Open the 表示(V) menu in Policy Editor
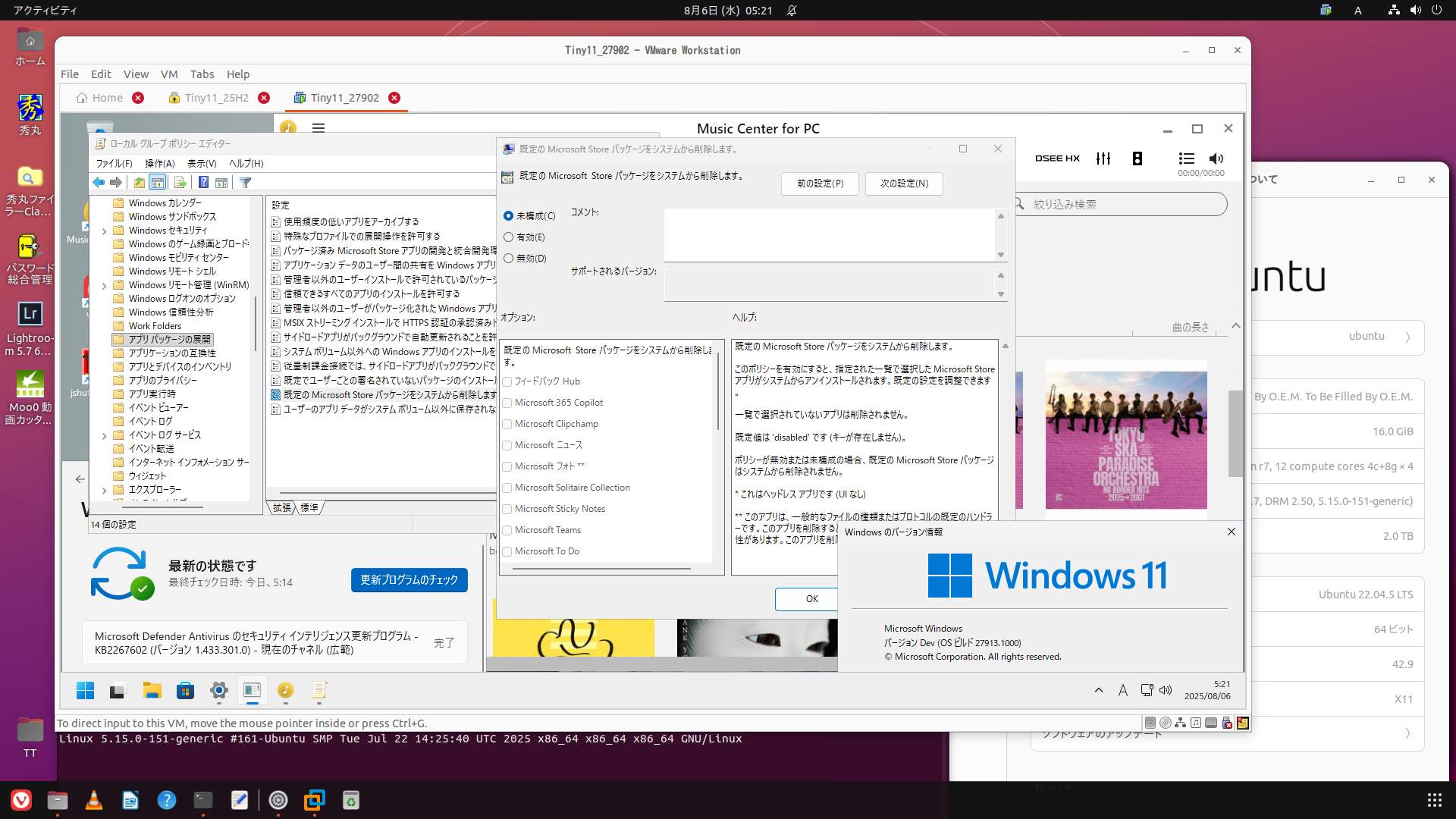The image size is (1456, 819). 202,163
